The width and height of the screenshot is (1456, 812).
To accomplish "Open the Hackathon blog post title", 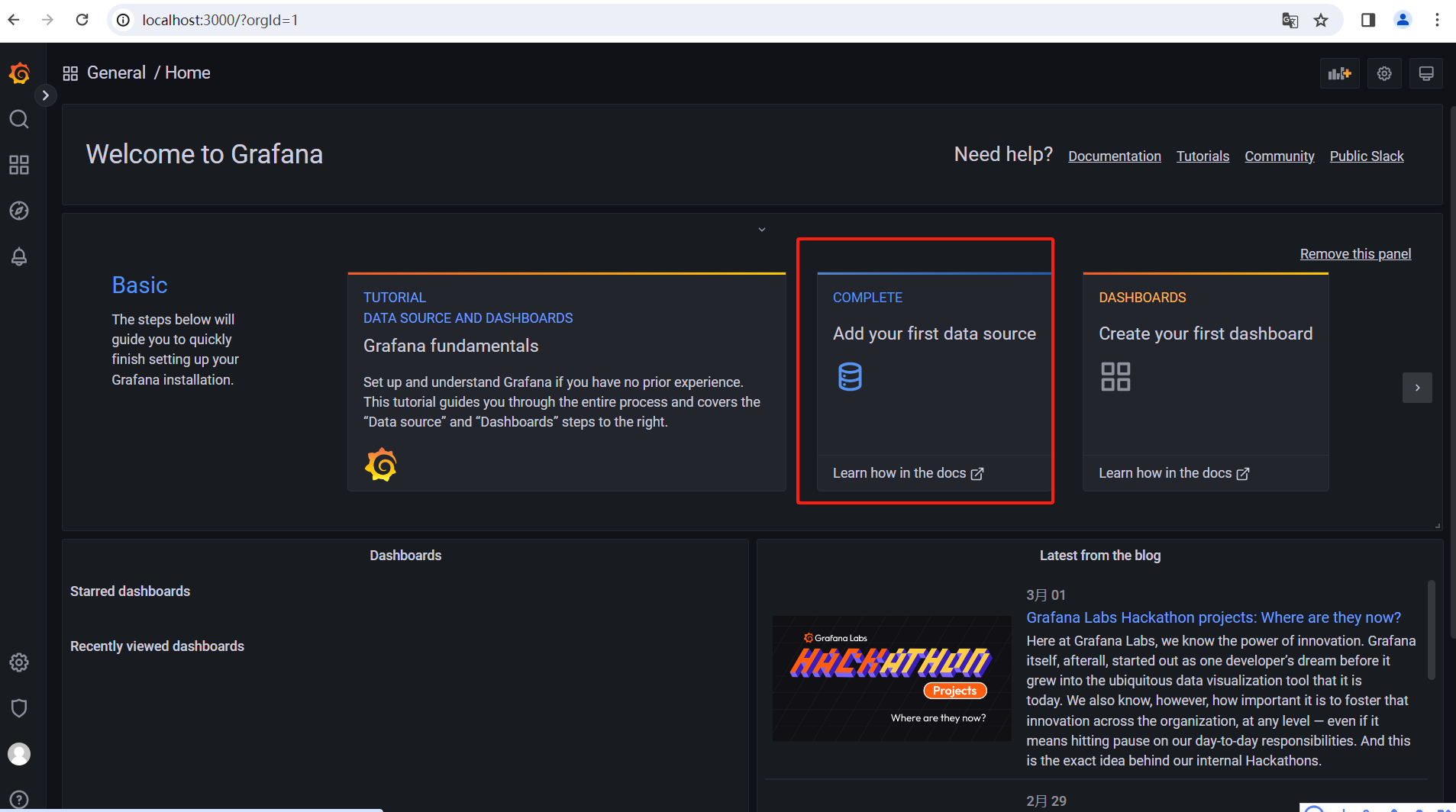I will tap(1213, 617).
